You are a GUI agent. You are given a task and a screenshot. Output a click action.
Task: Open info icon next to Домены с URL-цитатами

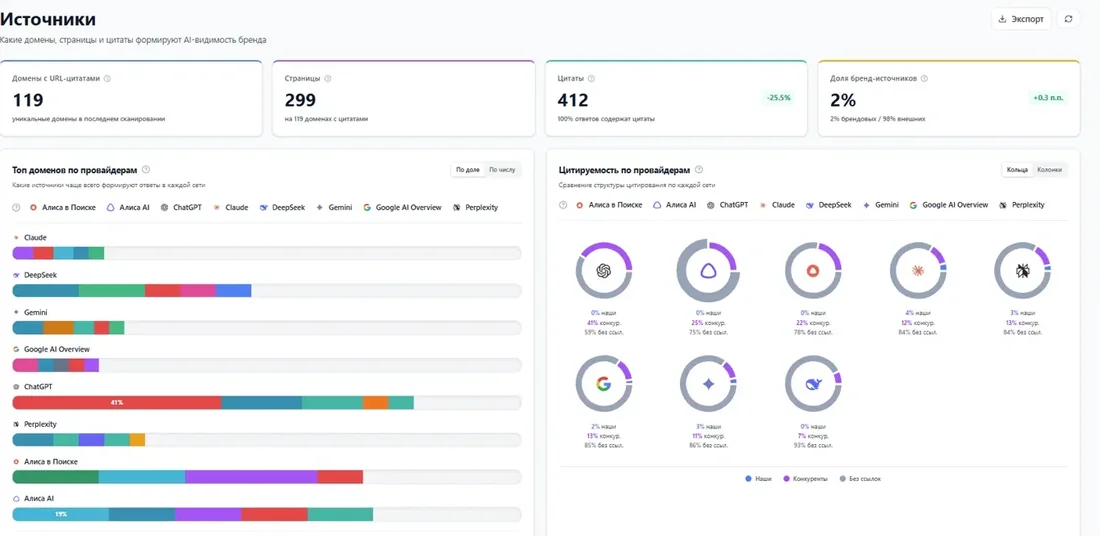tap(107, 79)
